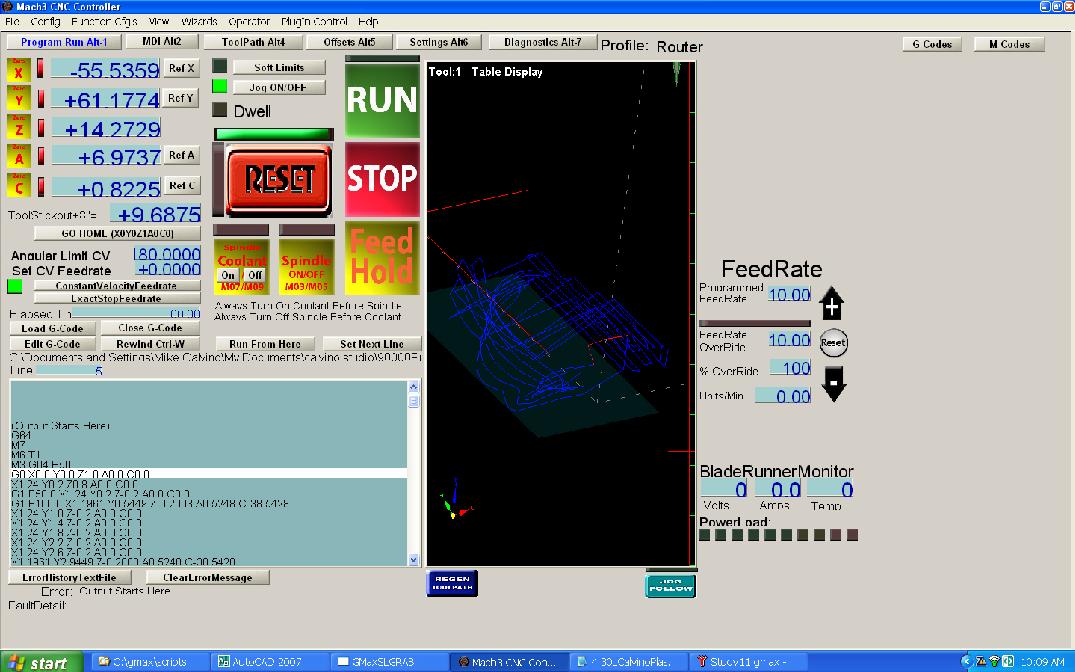Click the red LED next to Y DRO
This screenshot has height=672, width=1075.
click(x=40, y=99)
